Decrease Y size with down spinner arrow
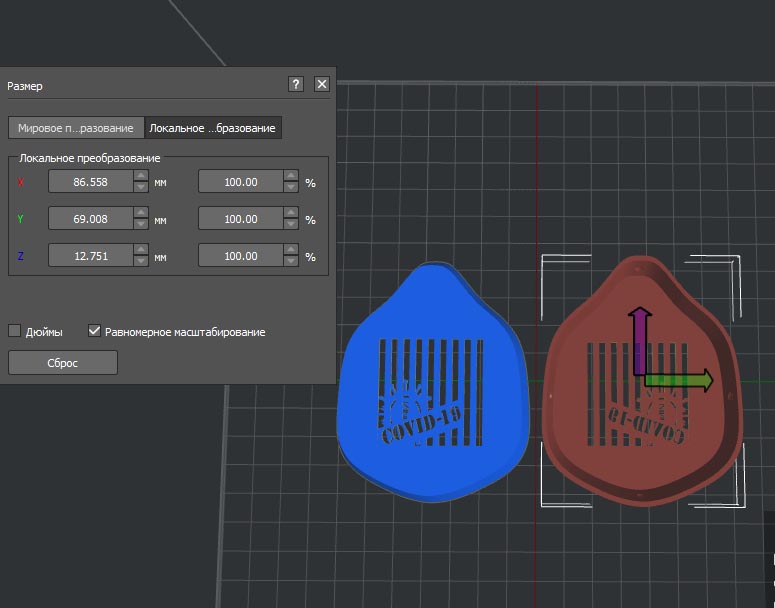The width and height of the screenshot is (775, 608). pos(141,225)
